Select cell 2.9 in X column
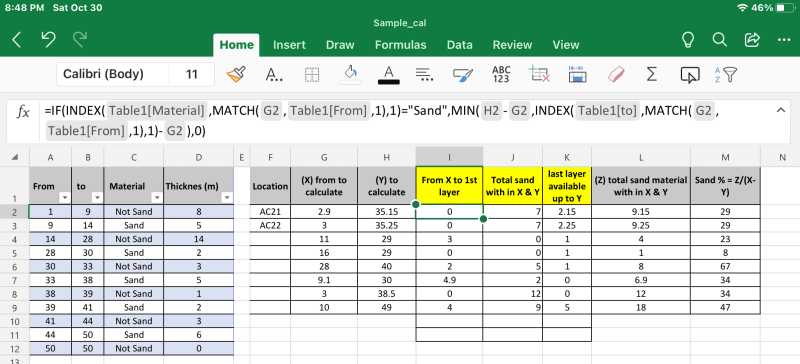 click(324, 211)
